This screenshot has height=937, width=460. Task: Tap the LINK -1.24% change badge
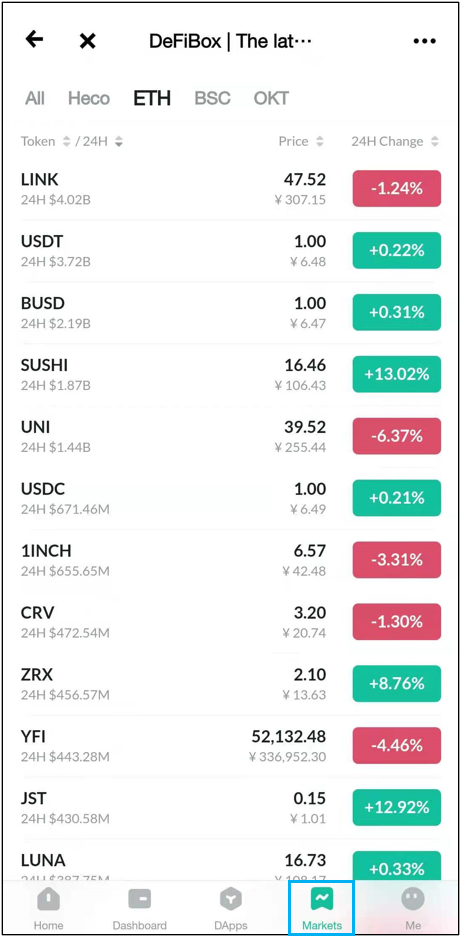point(397,188)
